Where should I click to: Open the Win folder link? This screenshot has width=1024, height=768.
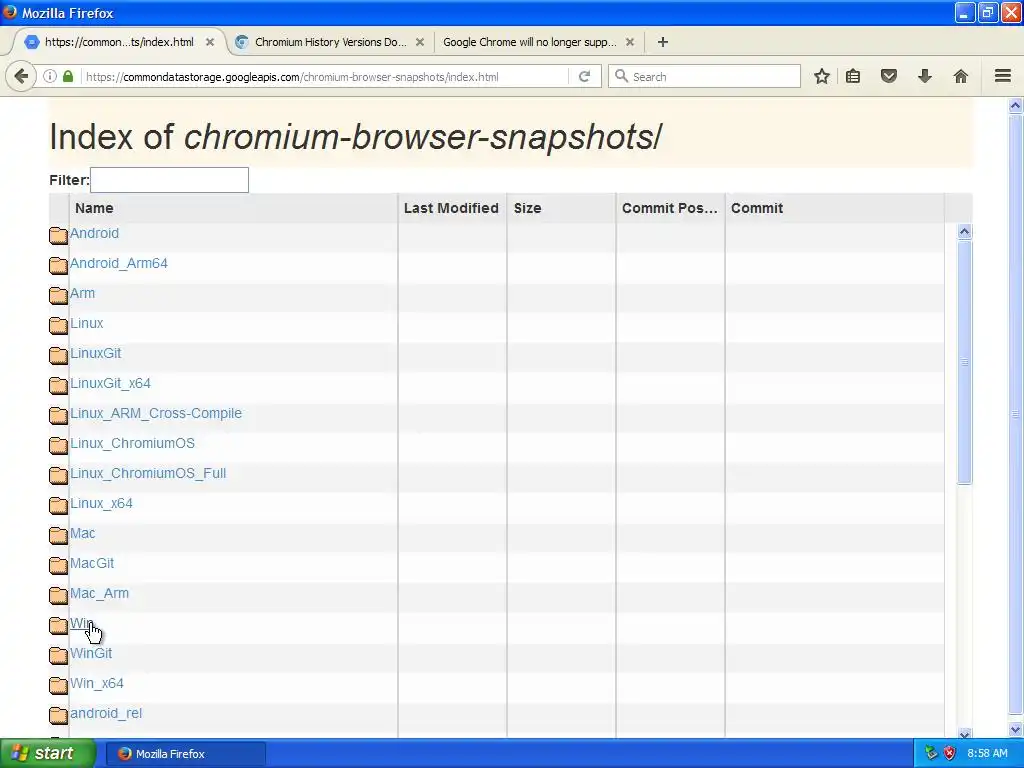click(x=81, y=623)
